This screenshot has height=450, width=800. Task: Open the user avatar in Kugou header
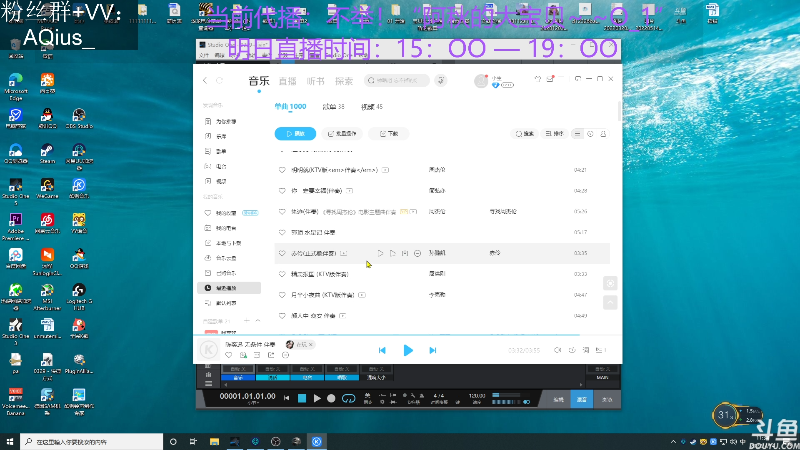[x=481, y=81]
